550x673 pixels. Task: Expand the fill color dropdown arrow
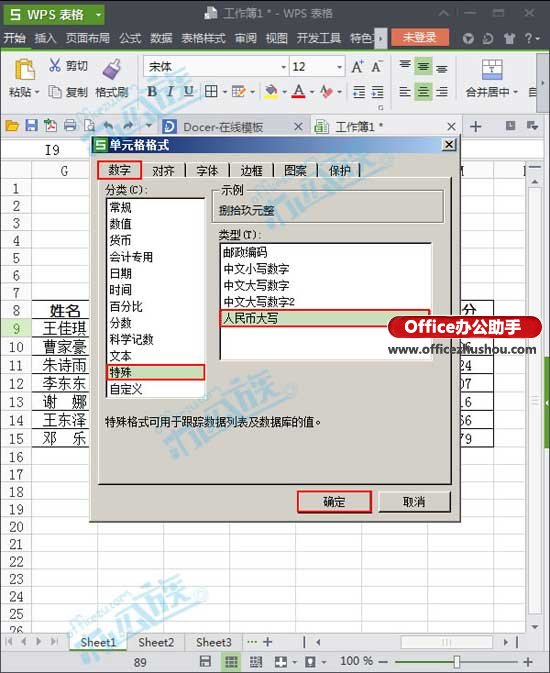coord(285,92)
